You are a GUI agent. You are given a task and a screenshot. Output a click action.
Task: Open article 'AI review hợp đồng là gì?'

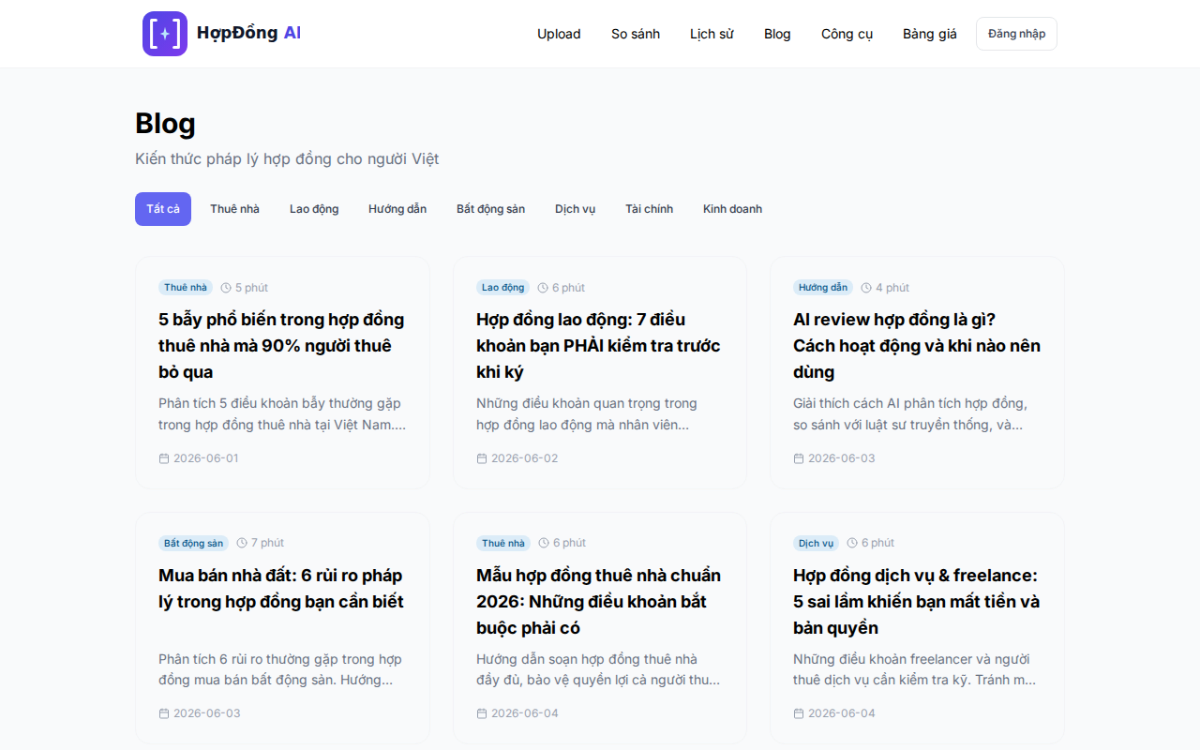pos(916,346)
